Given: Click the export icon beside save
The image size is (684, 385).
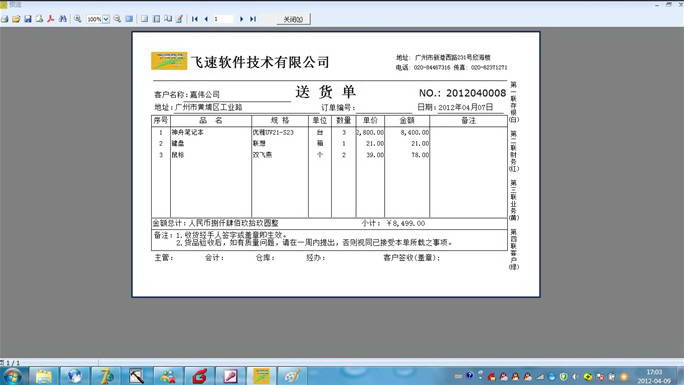Looking at the screenshot, I should [39, 19].
